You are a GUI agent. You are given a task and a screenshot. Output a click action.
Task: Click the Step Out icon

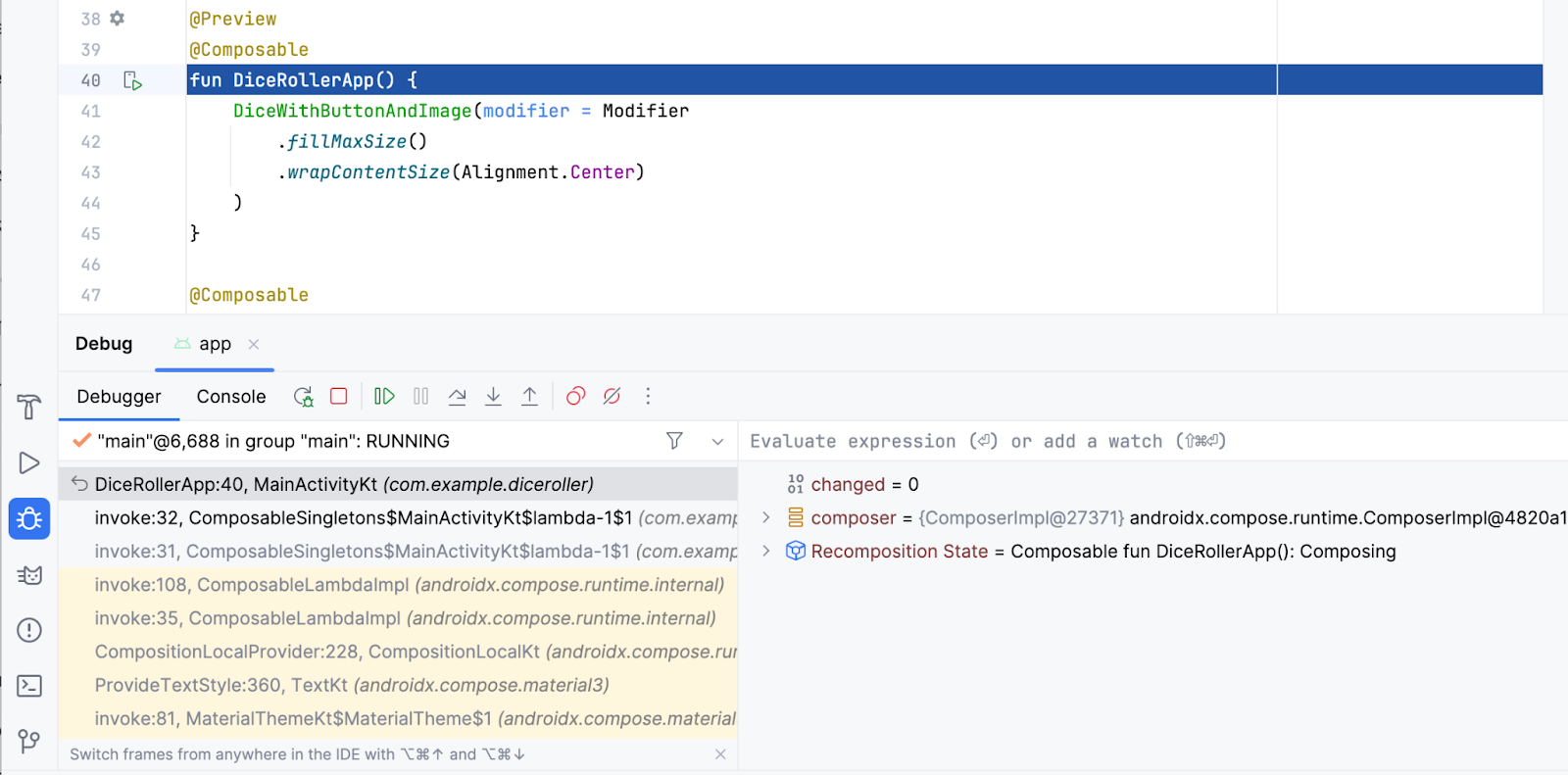(x=529, y=397)
